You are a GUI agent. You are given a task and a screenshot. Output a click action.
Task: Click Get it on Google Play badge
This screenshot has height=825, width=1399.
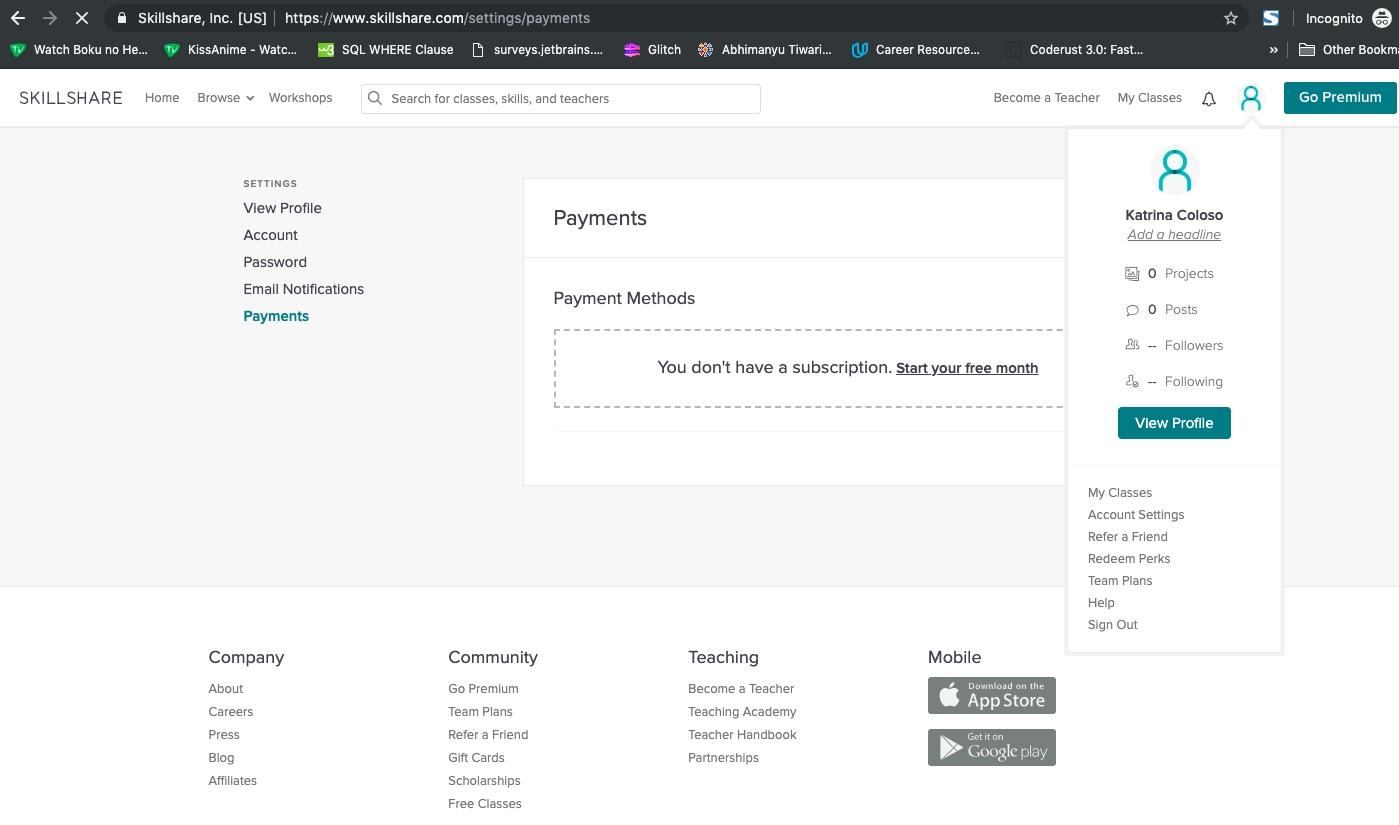pyautogui.click(x=991, y=748)
